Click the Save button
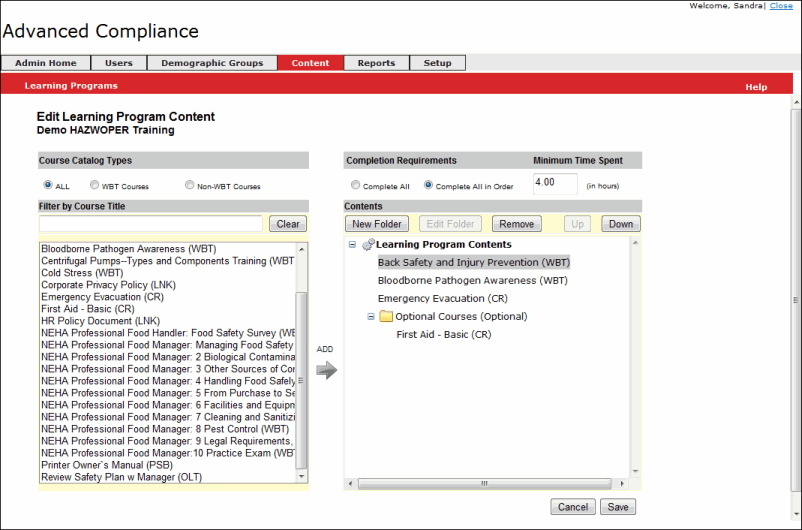The image size is (802, 530). 618,507
